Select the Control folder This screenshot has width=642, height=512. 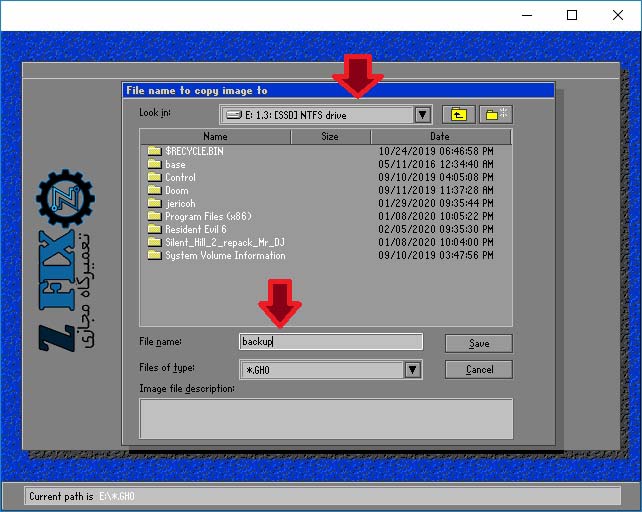pos(180,177)
